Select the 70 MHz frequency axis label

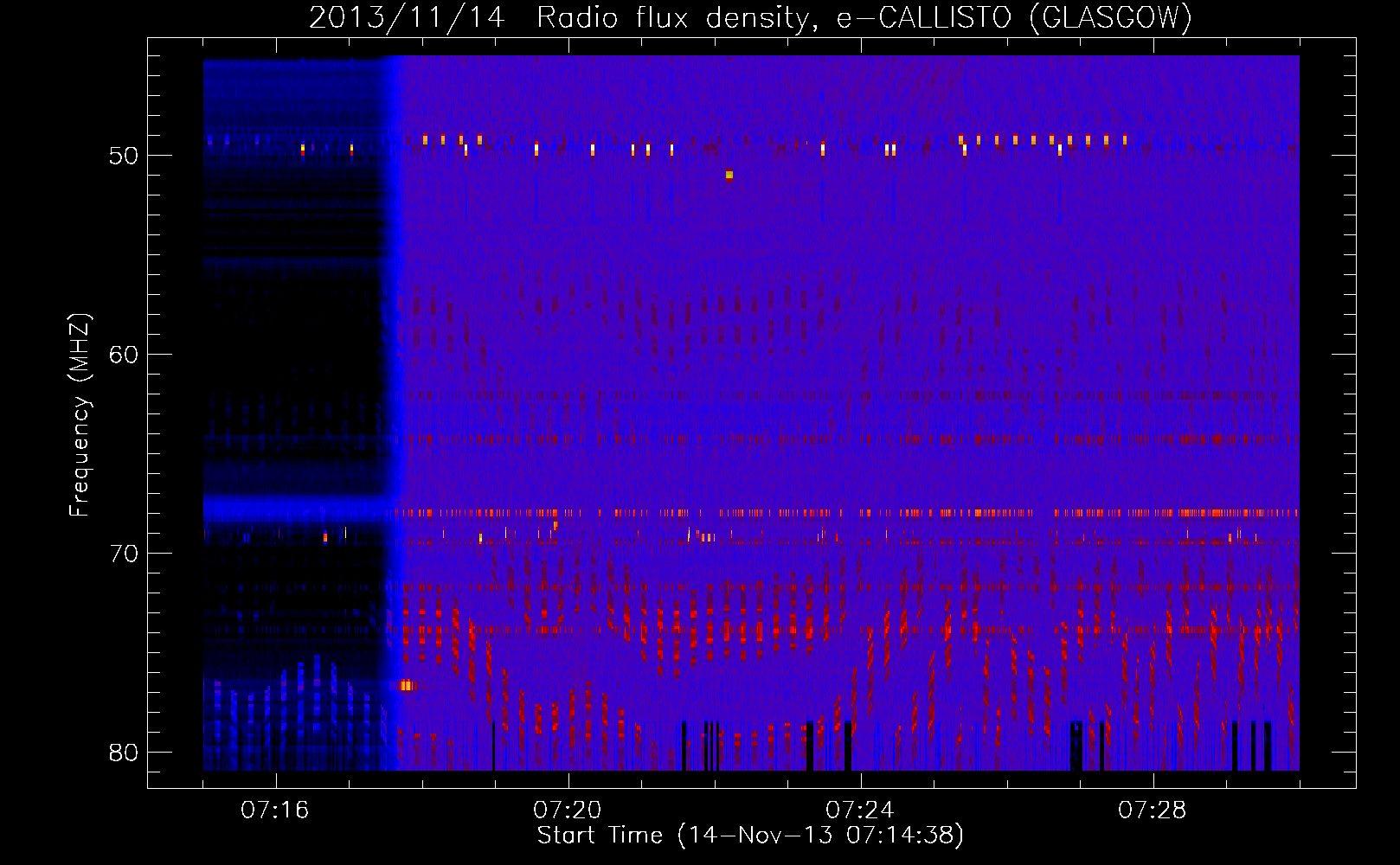coord(124,554)
